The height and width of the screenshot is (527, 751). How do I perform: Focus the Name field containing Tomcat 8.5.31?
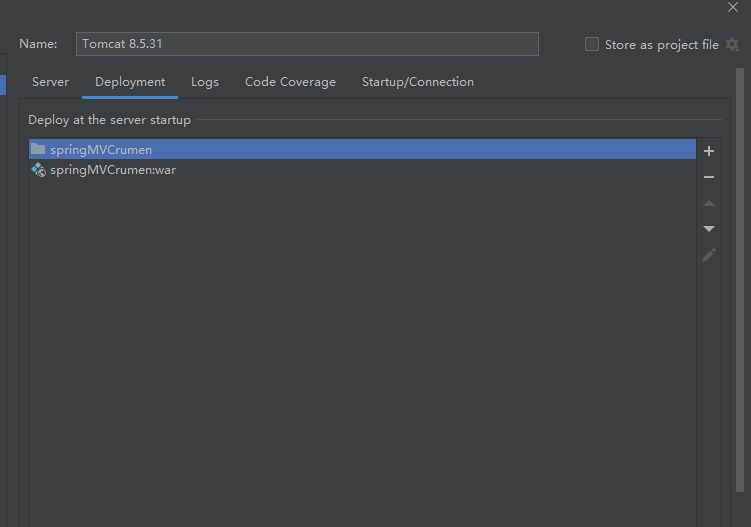[307, 44]
